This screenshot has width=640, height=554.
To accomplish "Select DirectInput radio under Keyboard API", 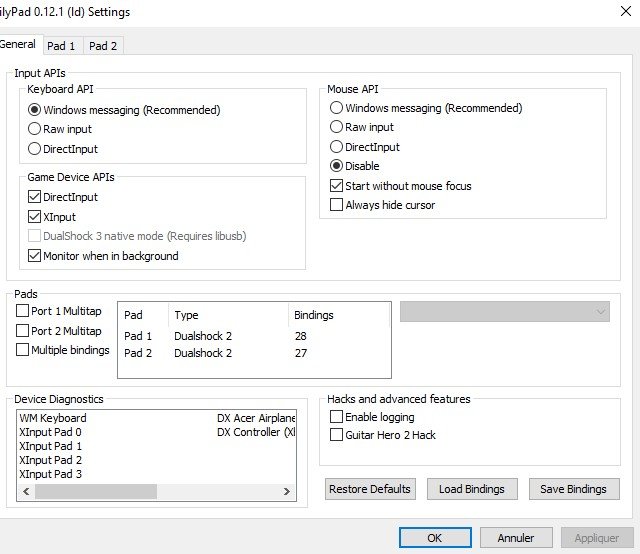I will click(x=35, y=149).
